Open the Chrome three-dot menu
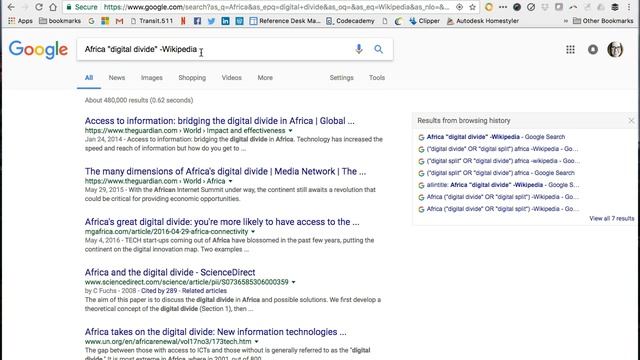Image resolution: width=640 pixels, height=360 pixels. [629, 7]
